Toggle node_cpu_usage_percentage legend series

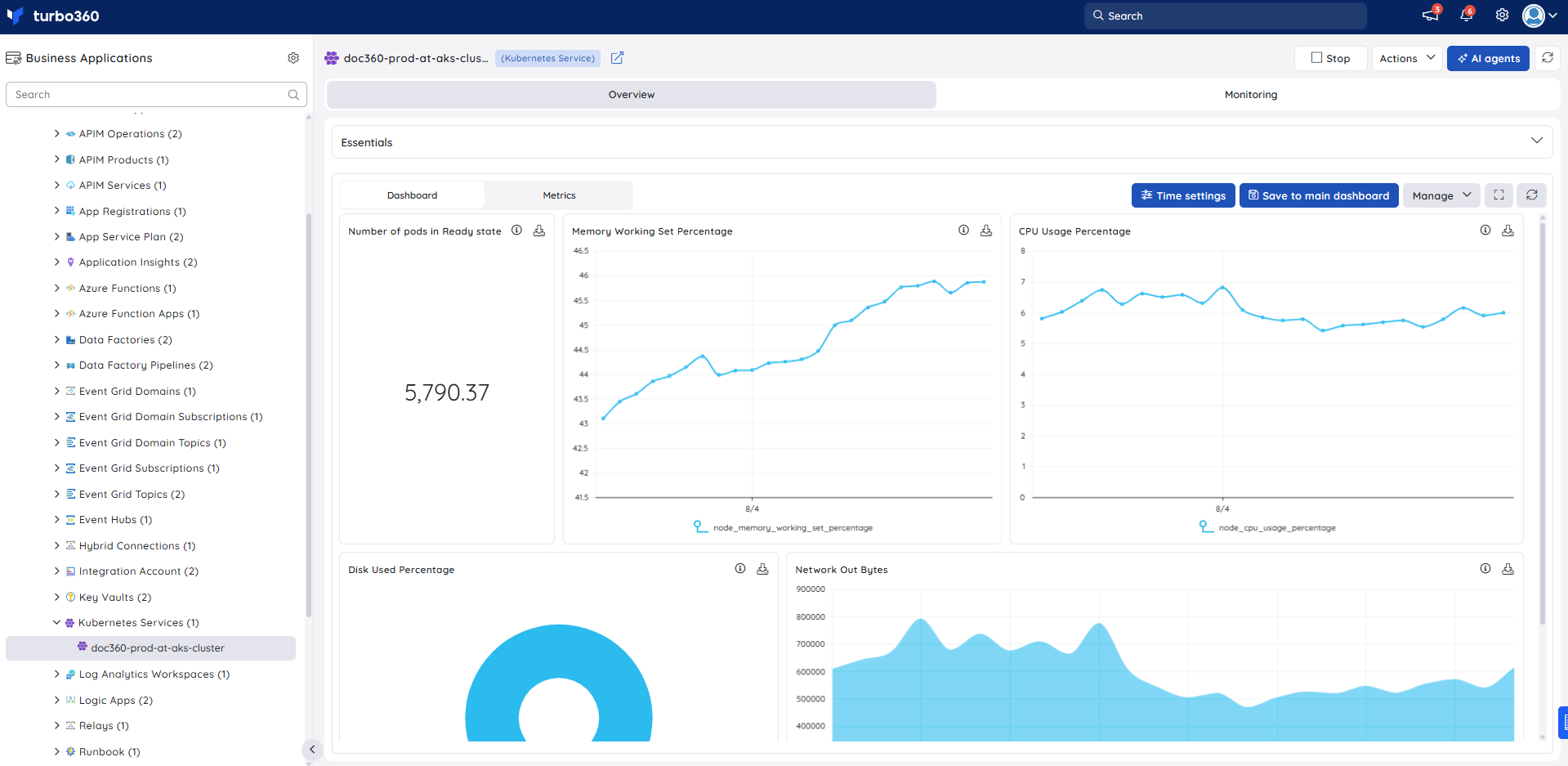click(1267, 527)
